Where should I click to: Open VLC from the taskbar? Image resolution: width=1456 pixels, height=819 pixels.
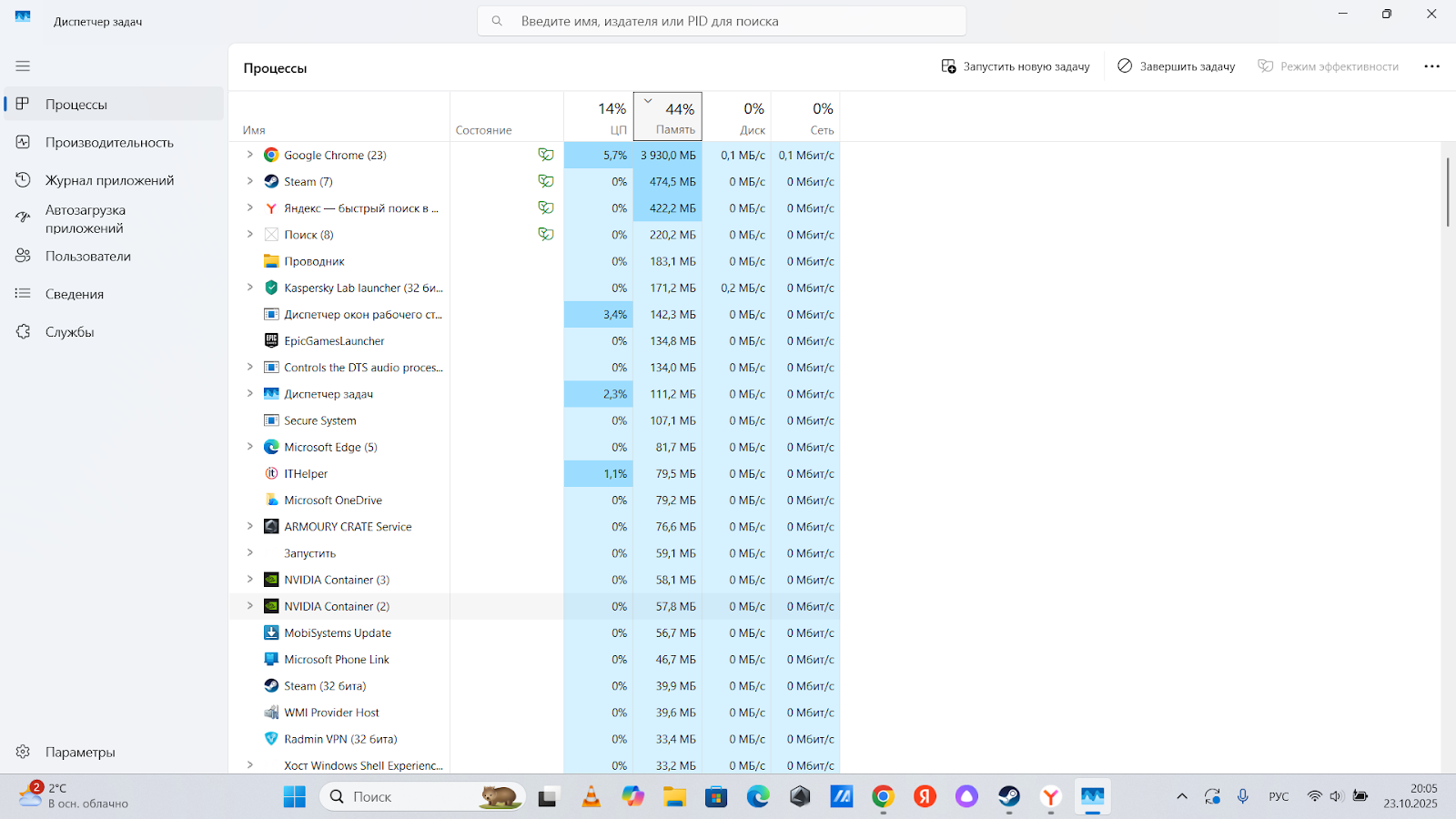[x=591, y=797]
